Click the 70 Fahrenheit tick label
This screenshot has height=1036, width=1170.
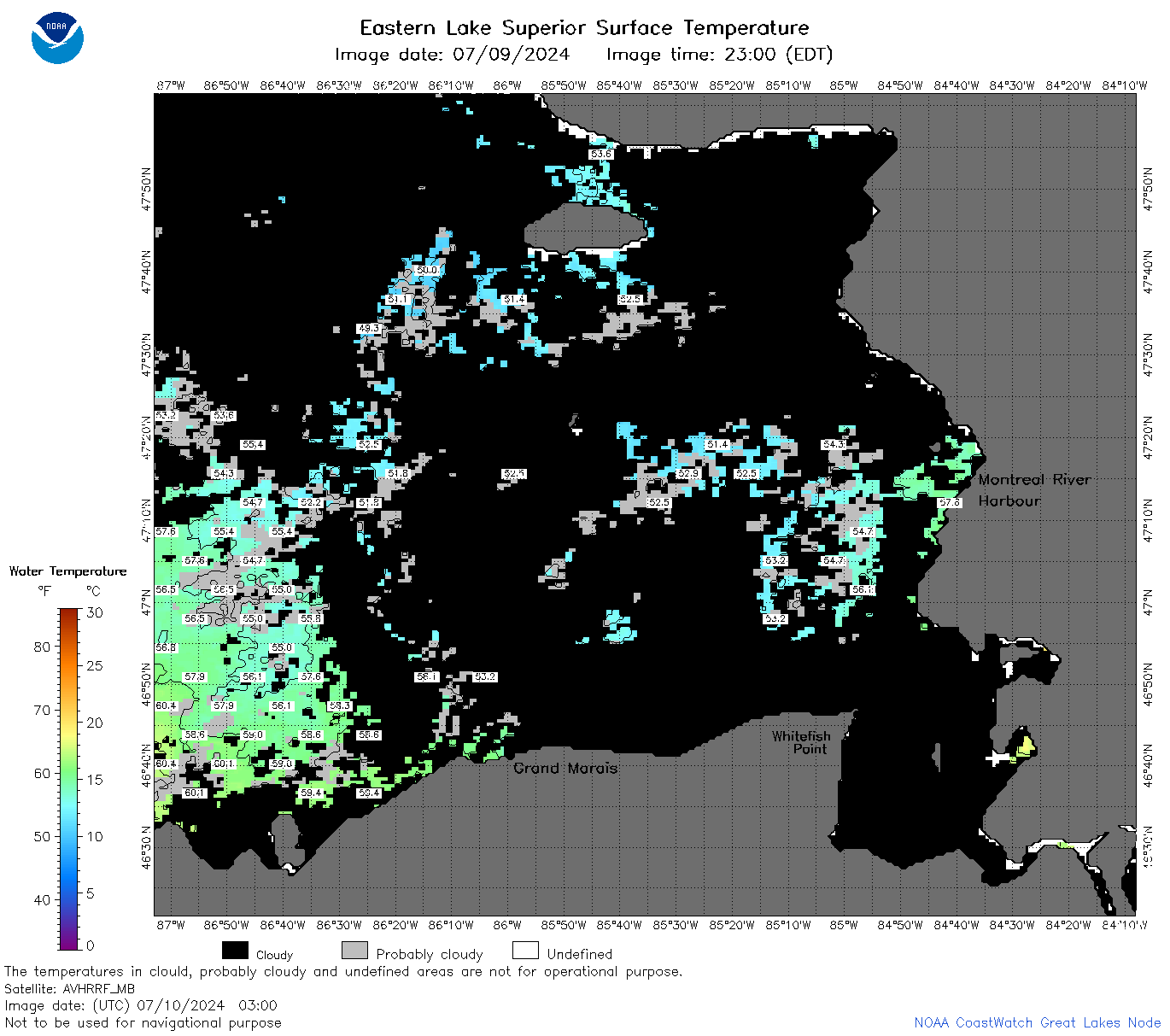click(42, 710)
